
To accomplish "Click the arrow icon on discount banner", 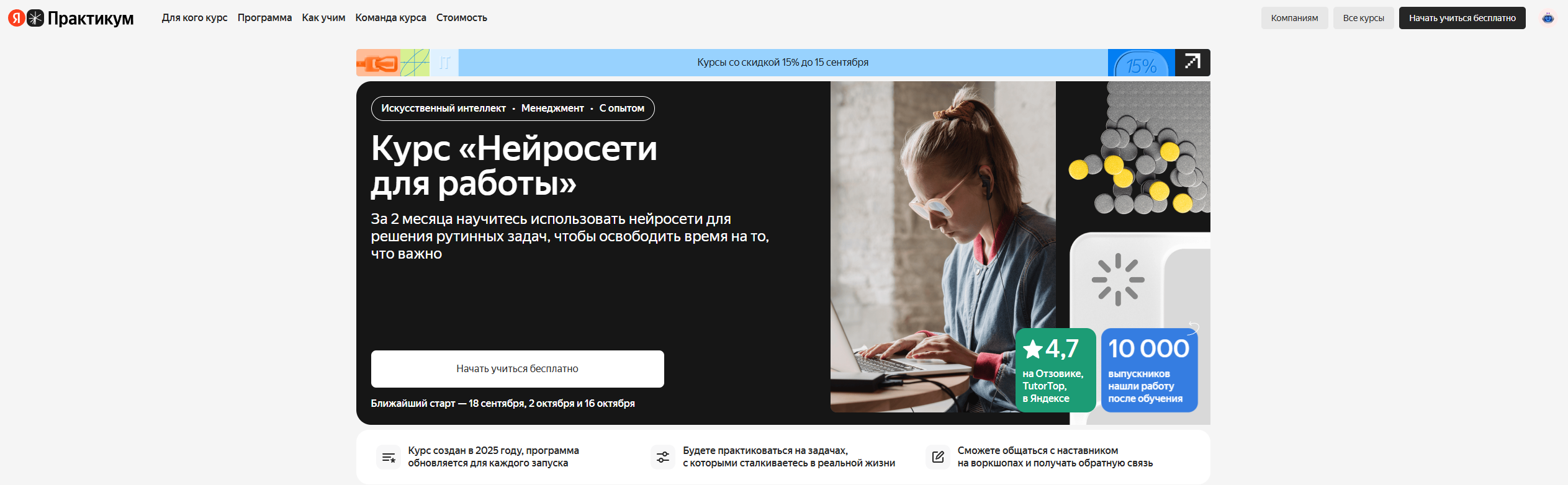I will [1192, 62].
